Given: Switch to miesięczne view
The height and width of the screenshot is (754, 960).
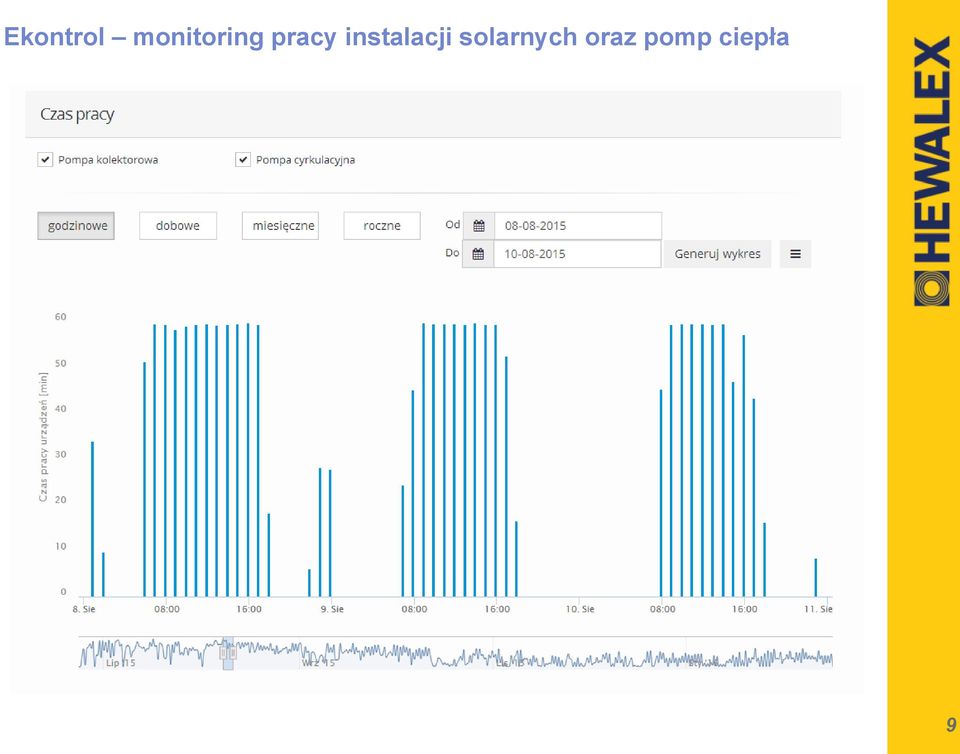Looking at the screenshot, I should (x=280, y=226).
